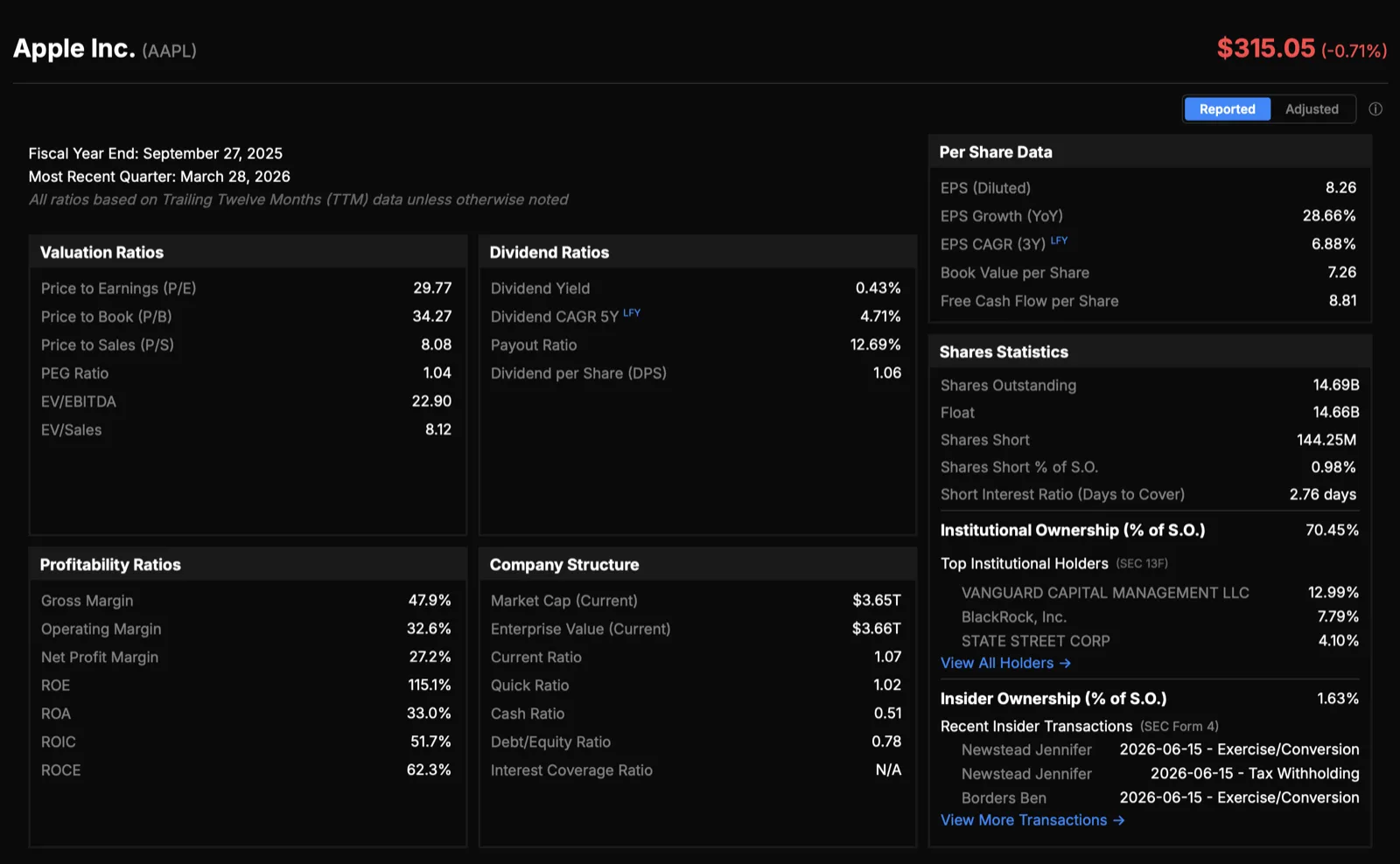Click the EV/Sales label
The width and height of the screenshot is (1400, 864).
point(71,429)
